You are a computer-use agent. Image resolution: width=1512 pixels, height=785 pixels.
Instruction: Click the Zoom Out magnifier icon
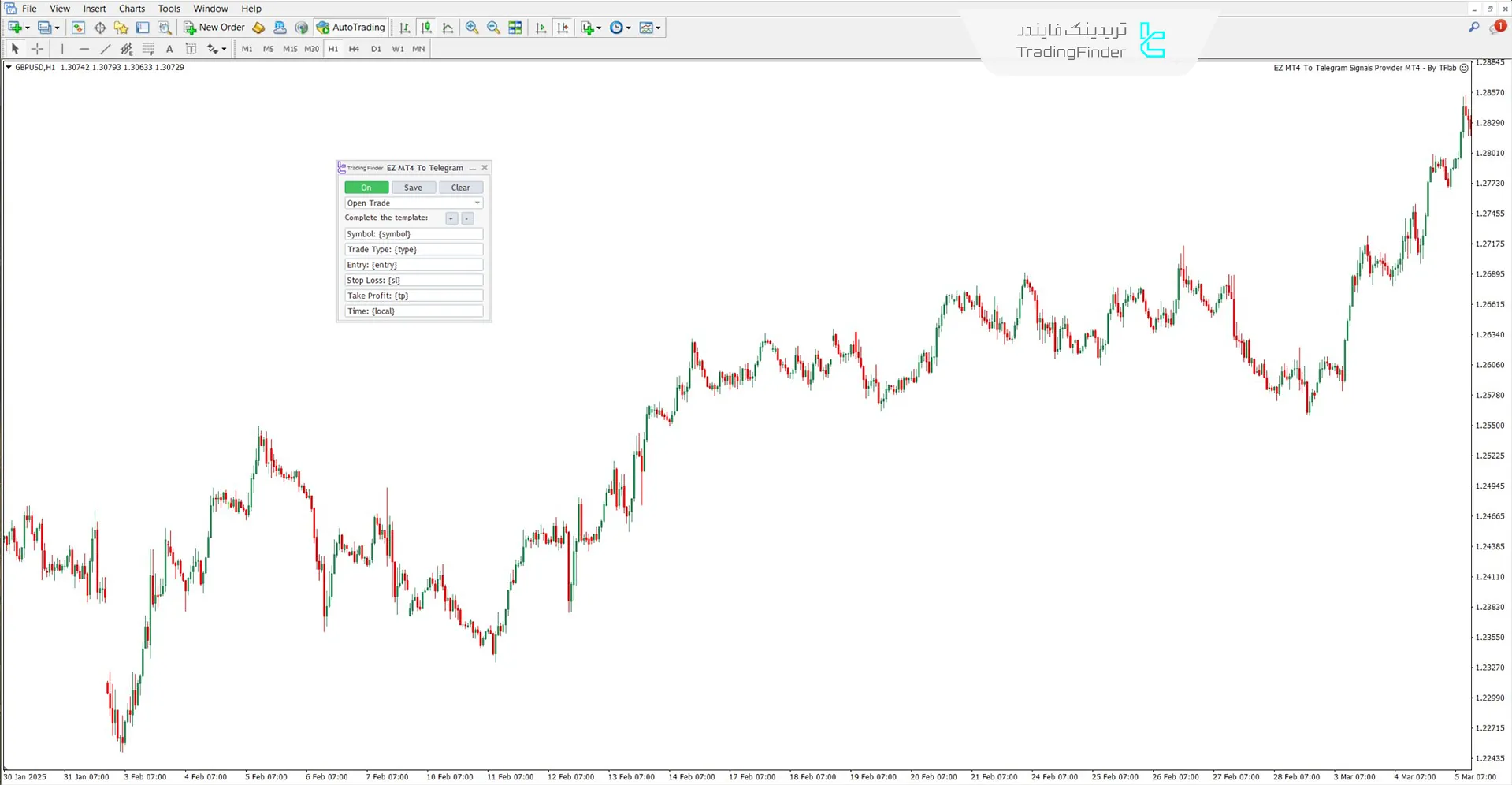493,28
